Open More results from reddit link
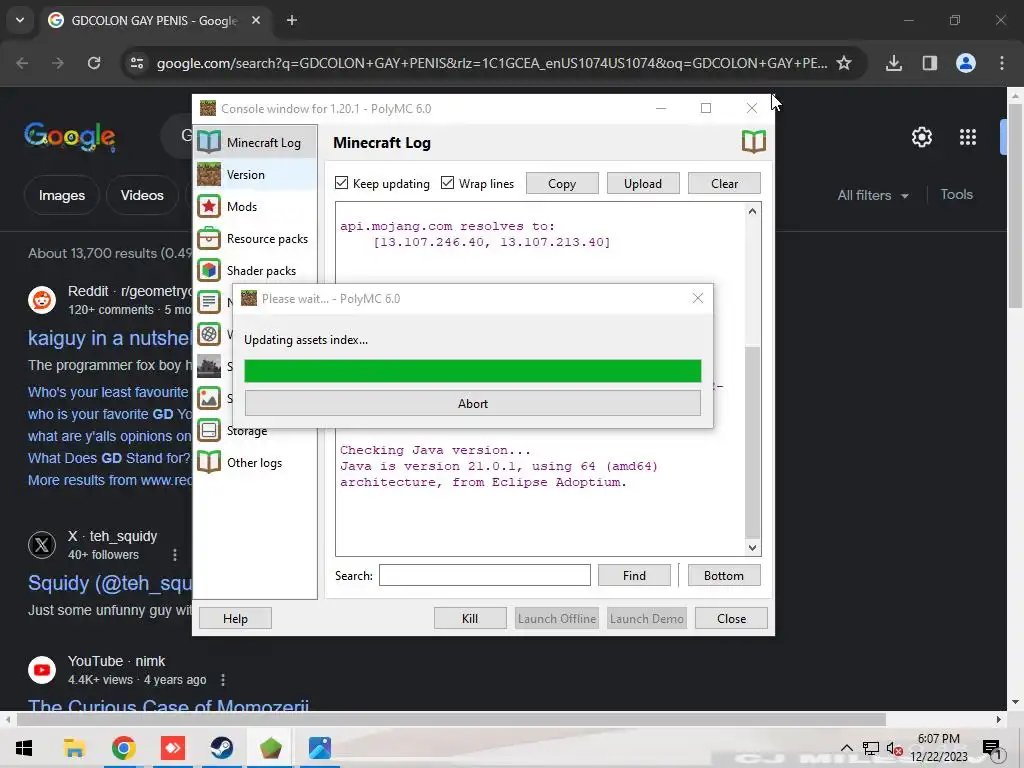1024x768 pixels. coord(110,480)
